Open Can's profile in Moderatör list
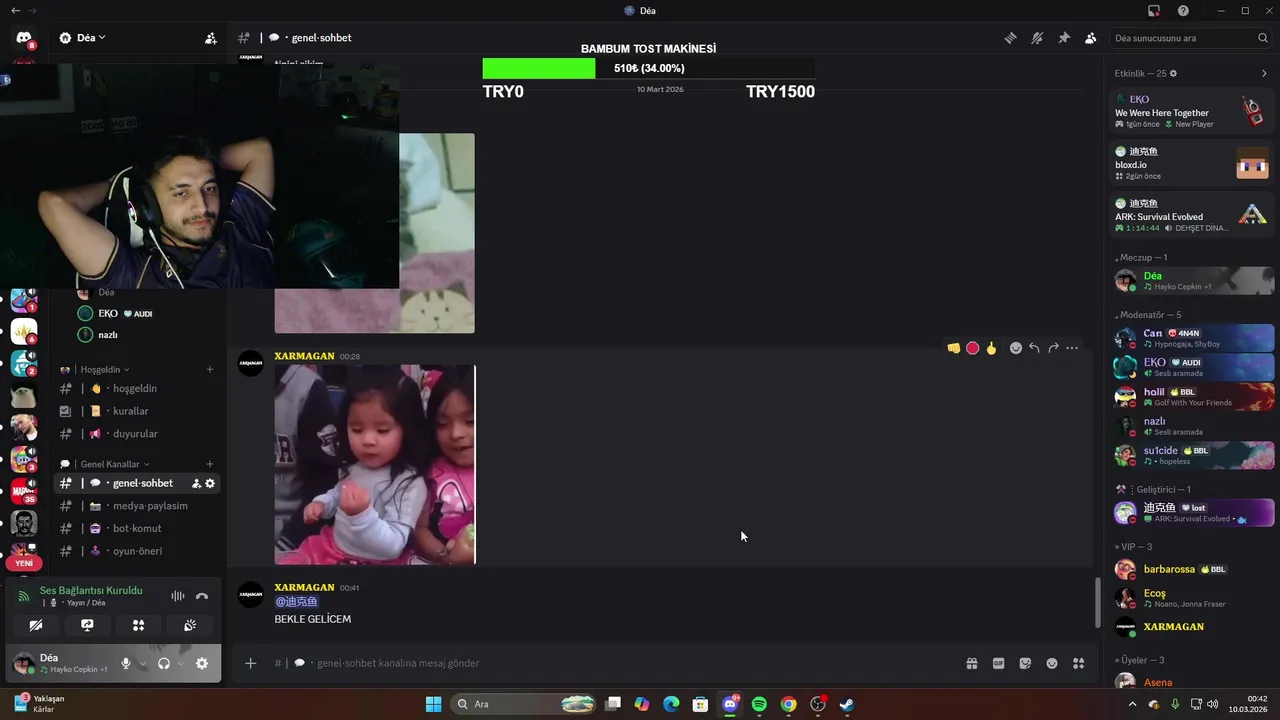This screenshot has width=1280, height=720. [x=1192, y=338]
